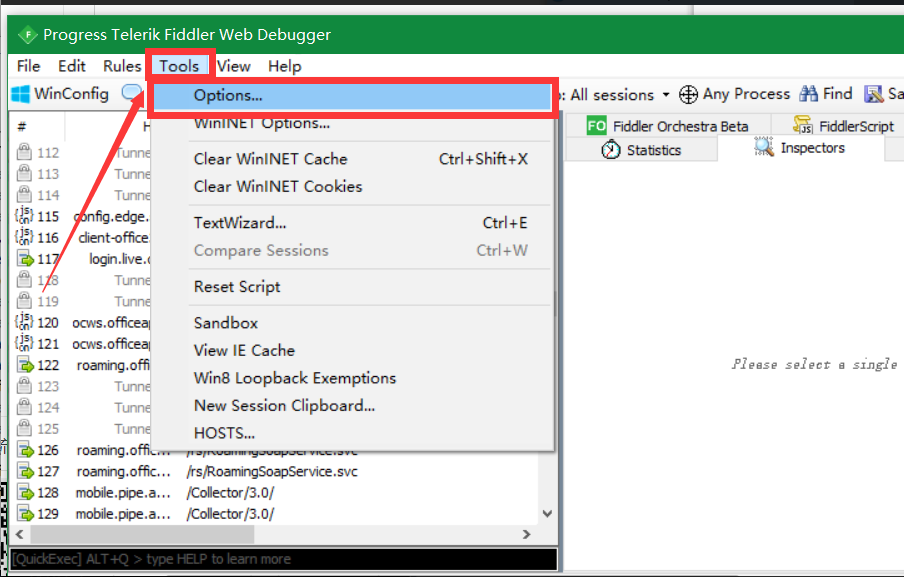Select green arrow icon of session 122

coord(25,365)
